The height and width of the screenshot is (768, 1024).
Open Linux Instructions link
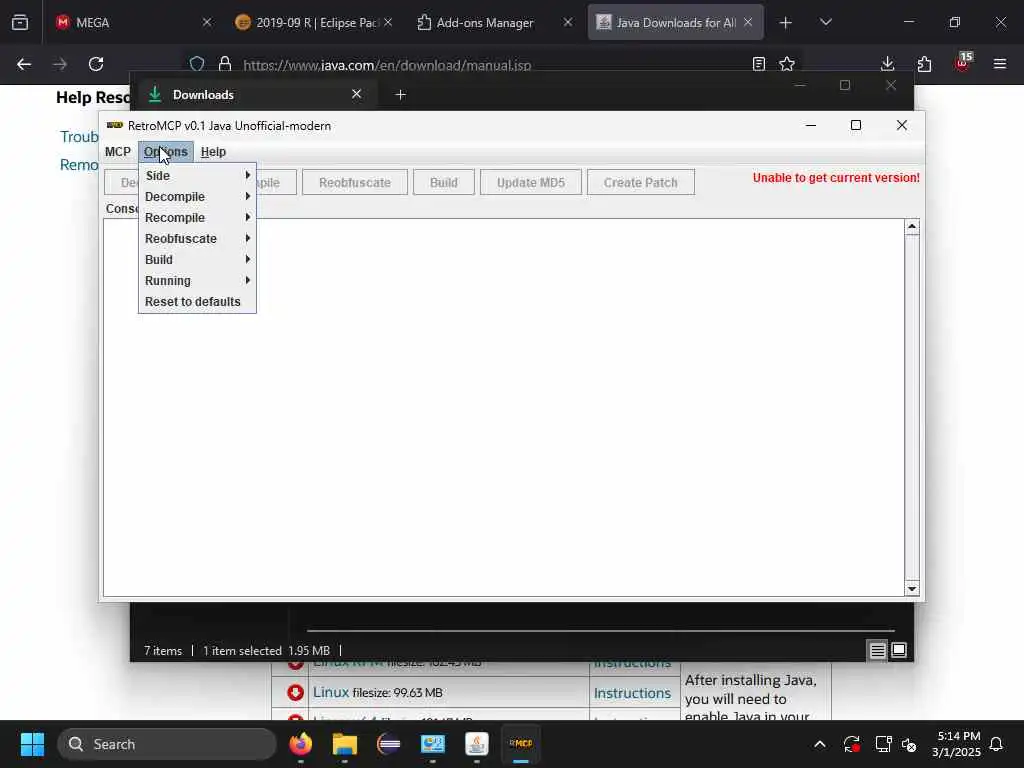click(632, 693)
